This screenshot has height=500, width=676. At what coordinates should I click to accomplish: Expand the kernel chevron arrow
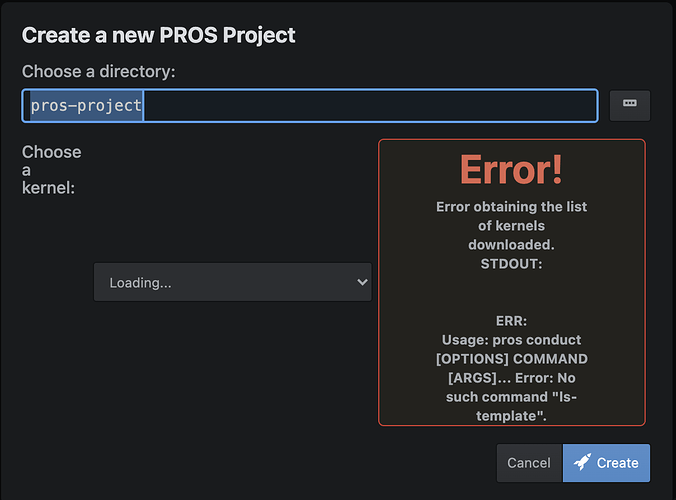362,282
